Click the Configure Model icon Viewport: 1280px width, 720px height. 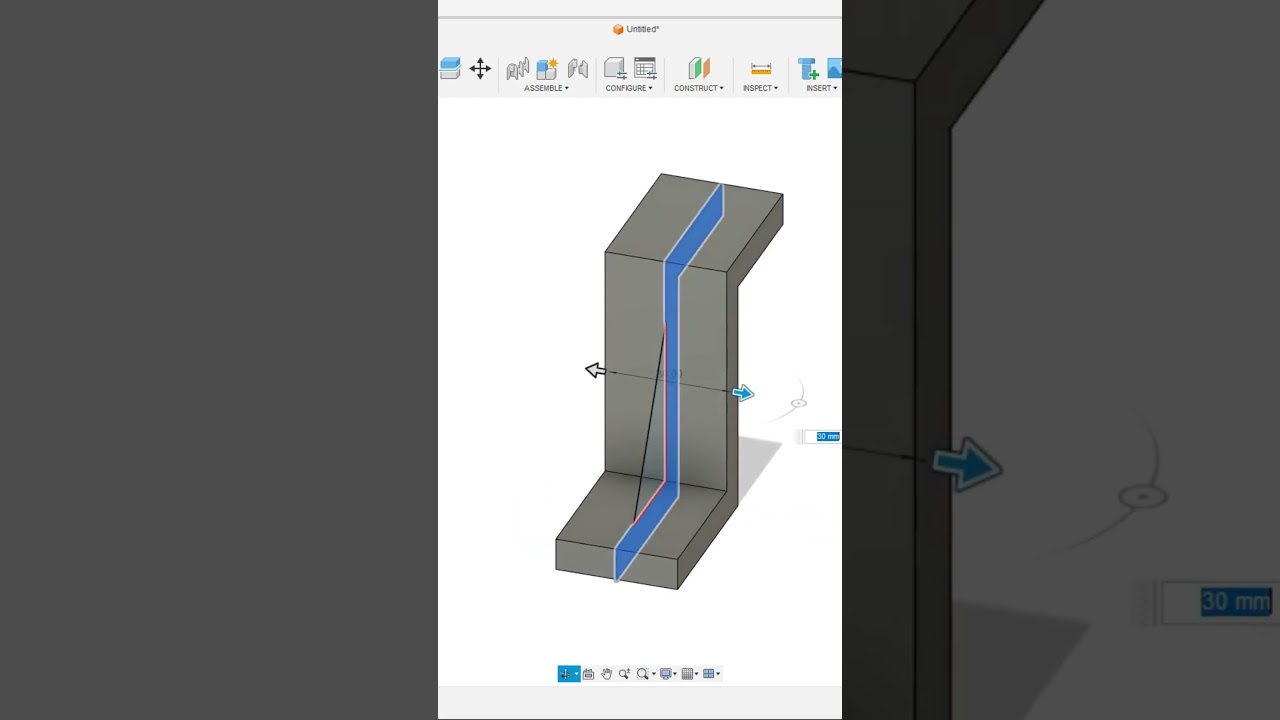(614, 69)
